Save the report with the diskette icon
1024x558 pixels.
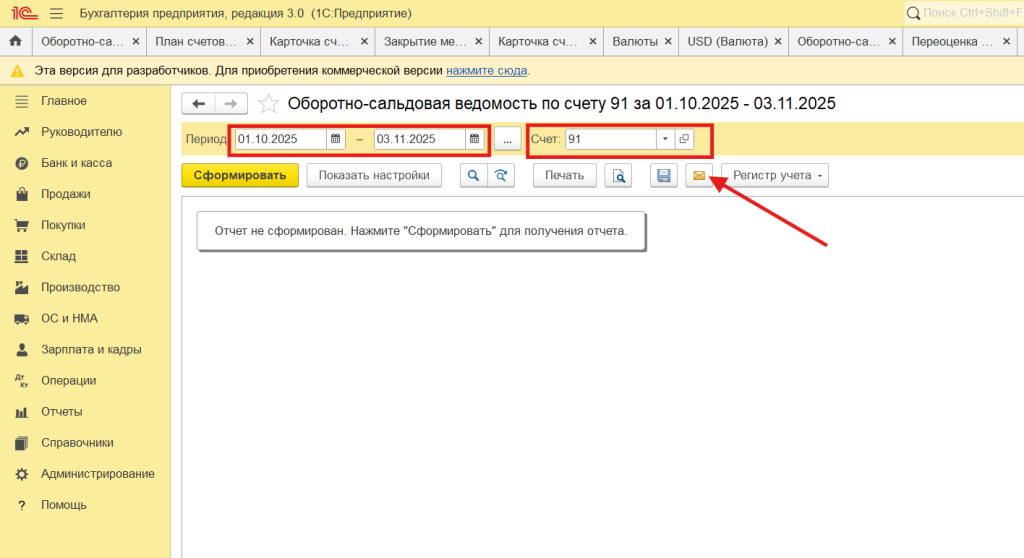664,175
